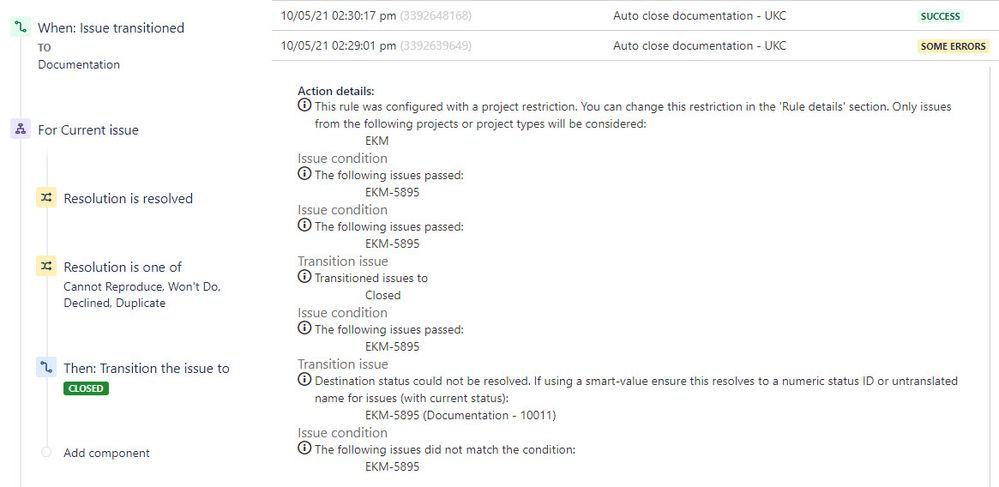Select the For Current issue branch
This screenshot has height=487, width=999.
coord(88,130)
